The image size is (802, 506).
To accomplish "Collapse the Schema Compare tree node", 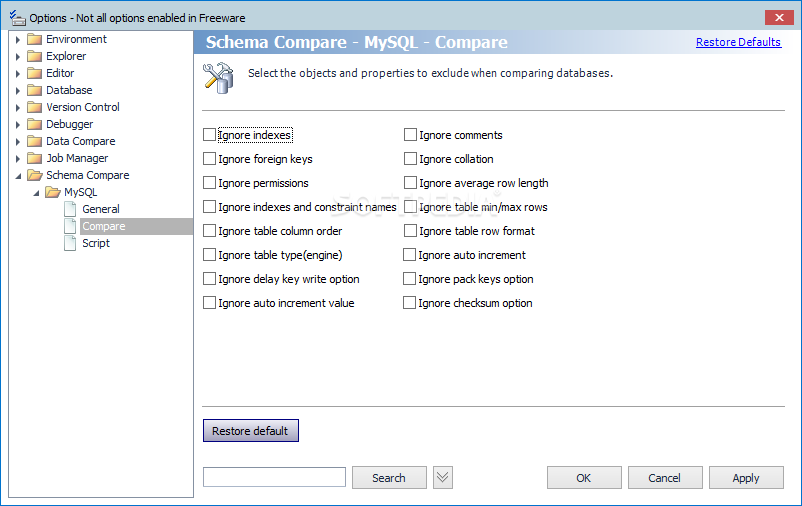I will coord(18,176).
